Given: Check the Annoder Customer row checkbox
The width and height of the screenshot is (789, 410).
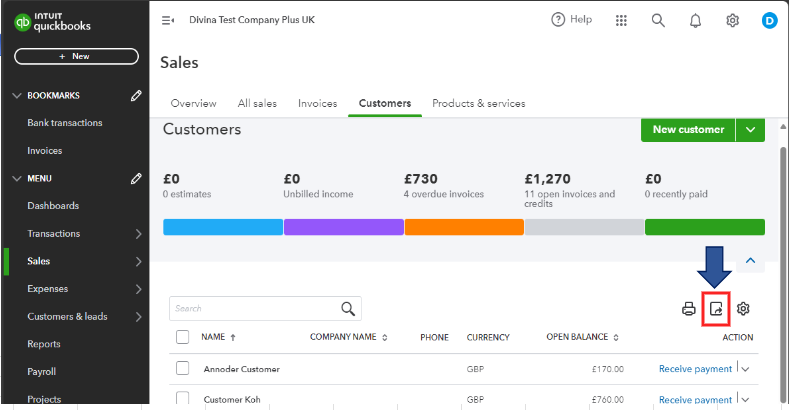Looking at the screenshot, I should click(x=182, y=368).
